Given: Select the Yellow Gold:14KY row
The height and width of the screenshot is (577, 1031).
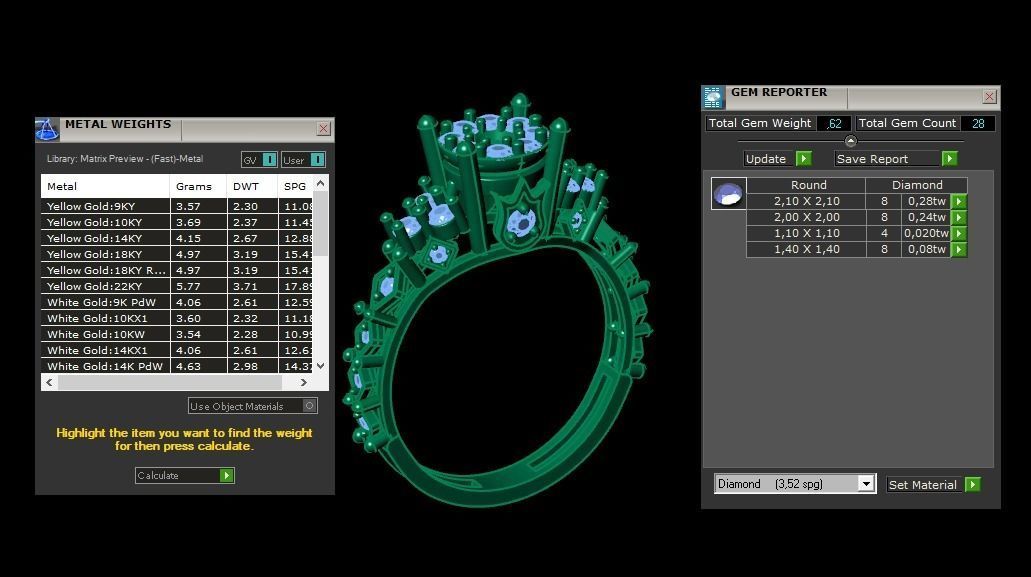Looking at the screenshot, I should 177,238.
